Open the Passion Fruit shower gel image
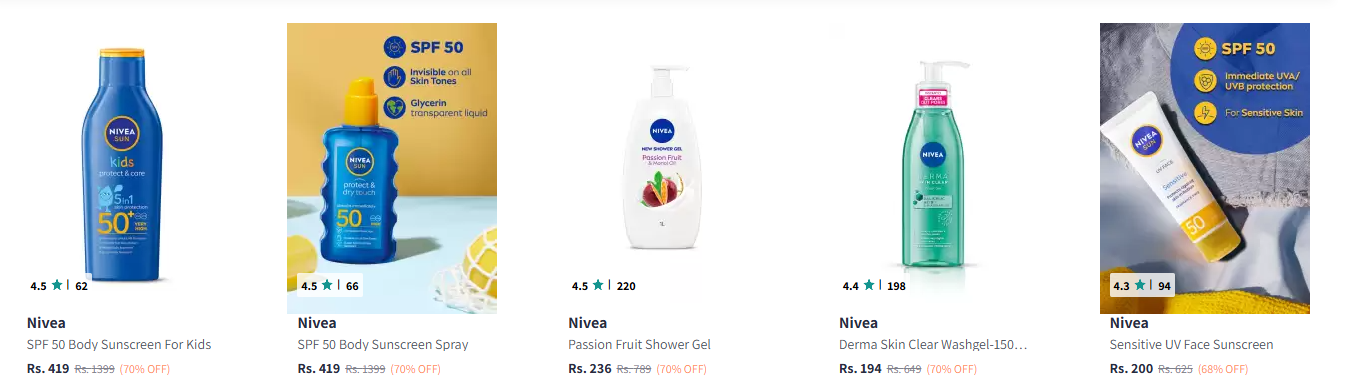1346x383 pixels. [x=663, y=168]
